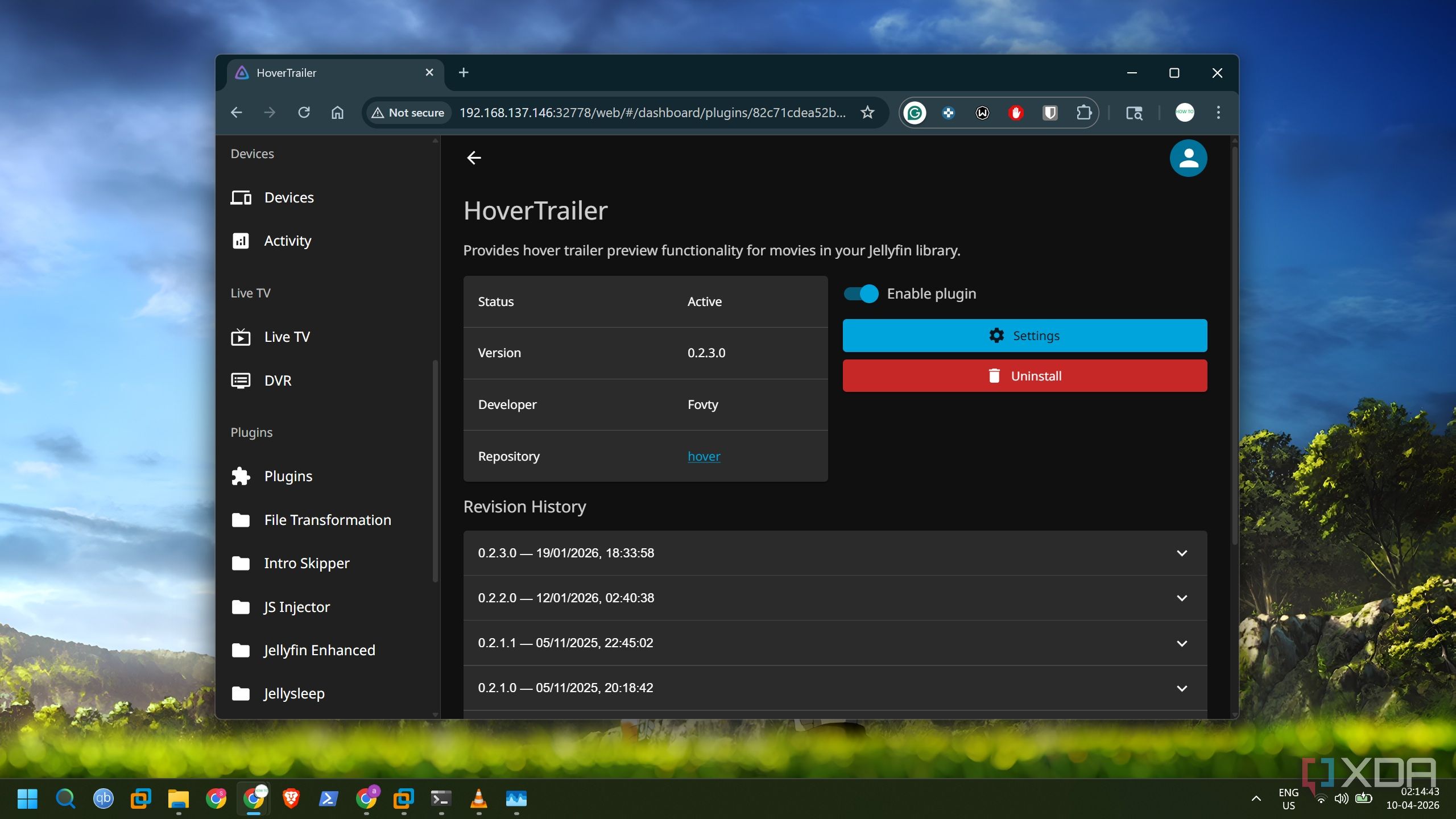Screen dimensions: 1456x819
Task: Open Live TV in the sidebar
Action: 328,337
